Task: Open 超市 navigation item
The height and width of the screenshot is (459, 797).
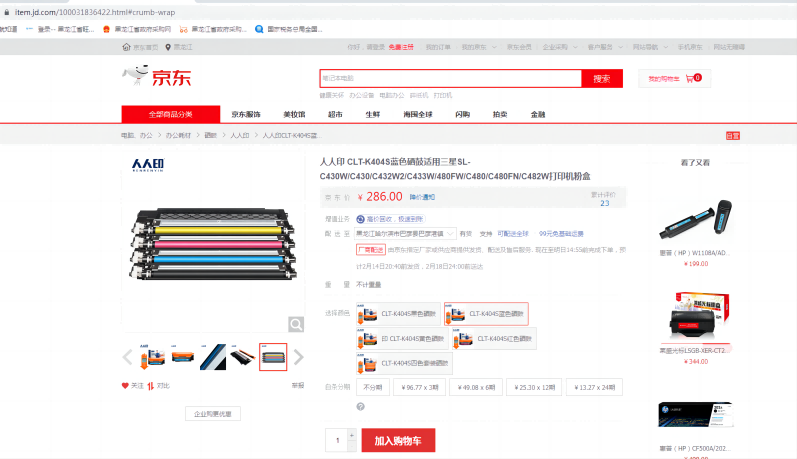Action: 335,114
